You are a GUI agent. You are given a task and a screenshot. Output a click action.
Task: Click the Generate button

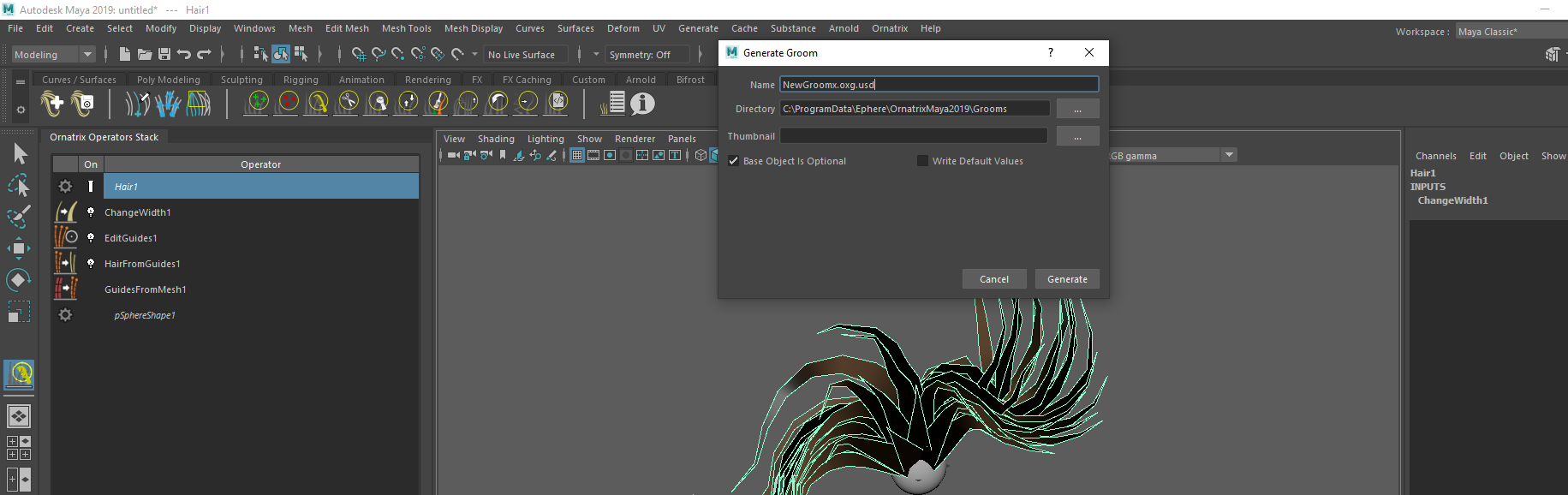(1066, 279)
